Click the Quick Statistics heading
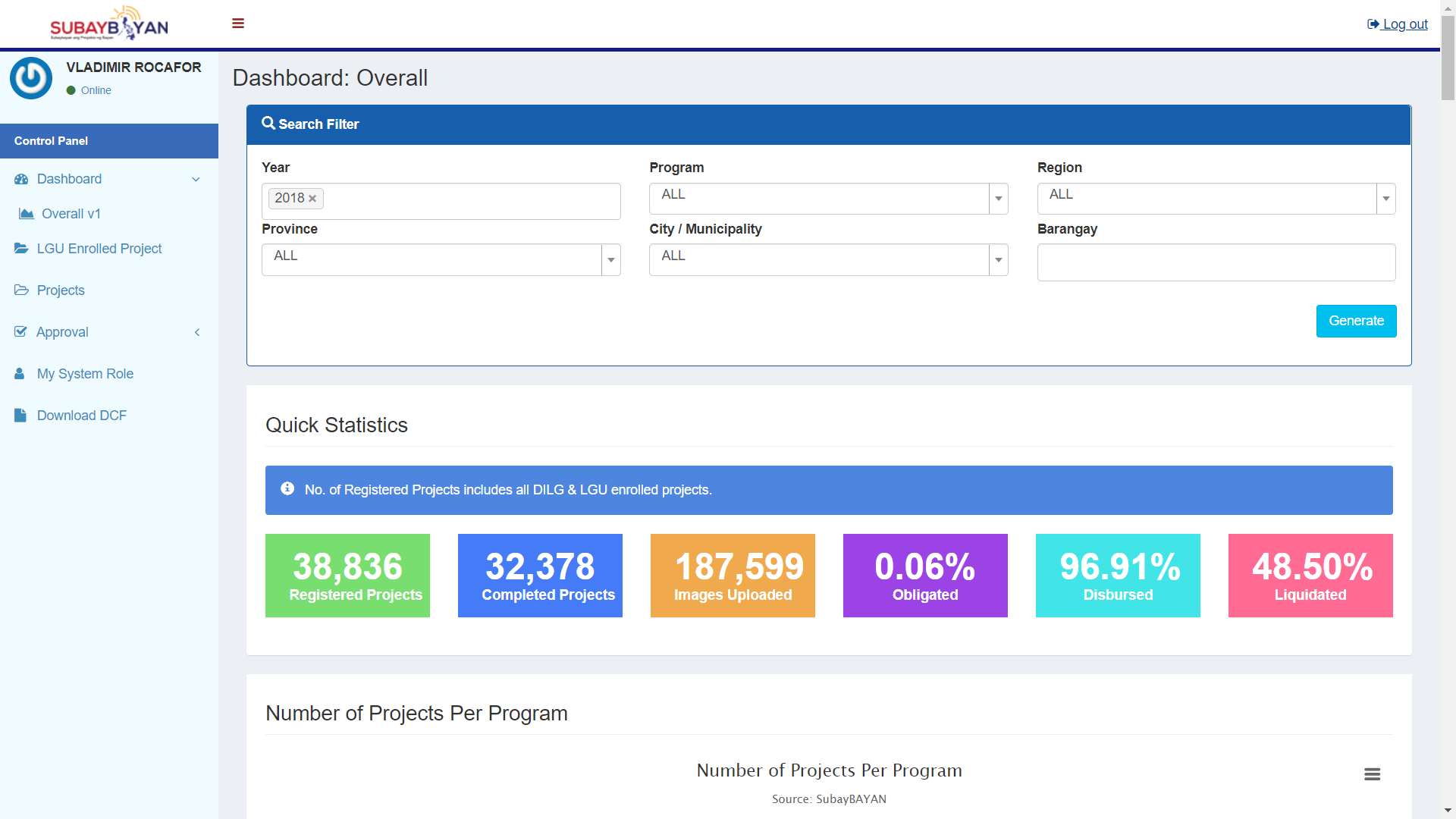This screenshot has width=1456, height=819. 337,425
